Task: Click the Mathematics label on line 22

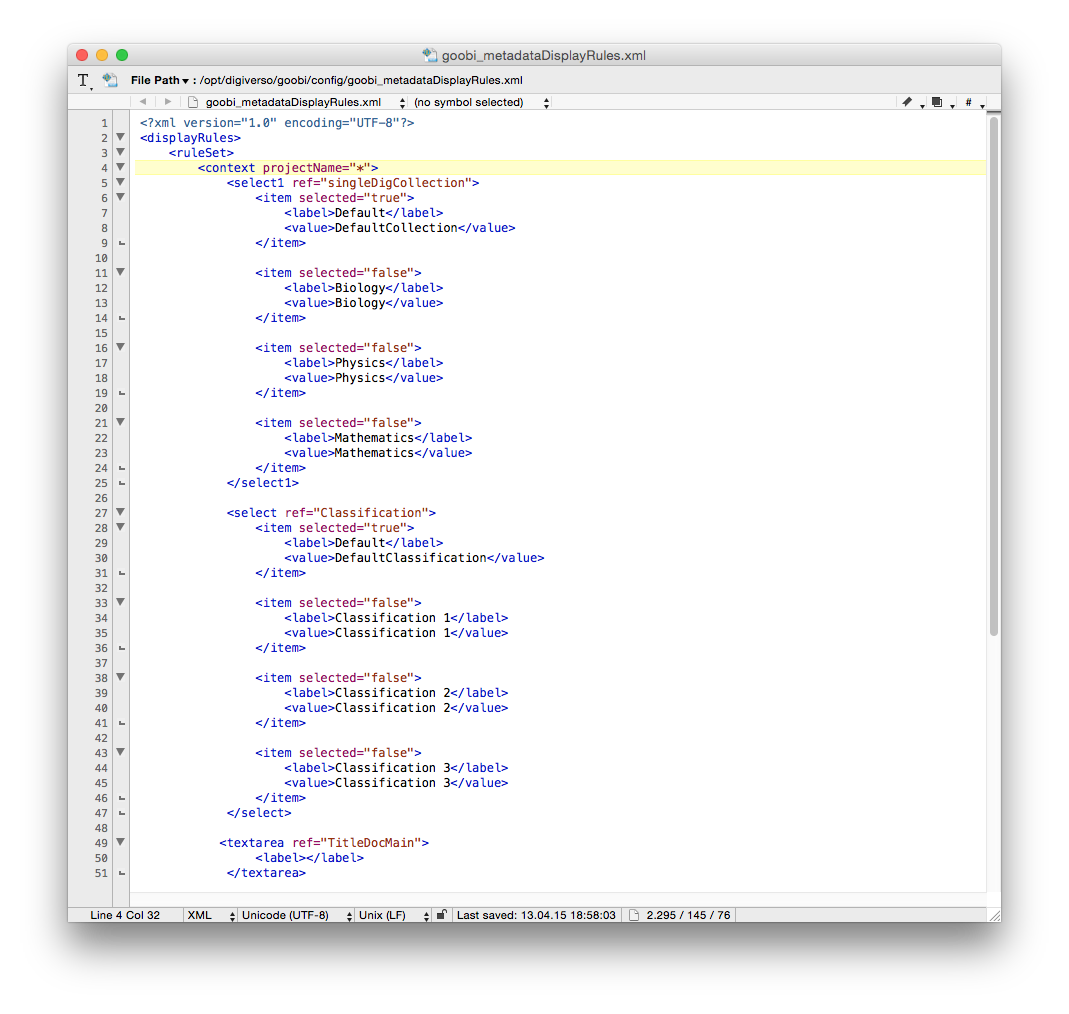Action: pyautogui.click(x=374, y=438)
